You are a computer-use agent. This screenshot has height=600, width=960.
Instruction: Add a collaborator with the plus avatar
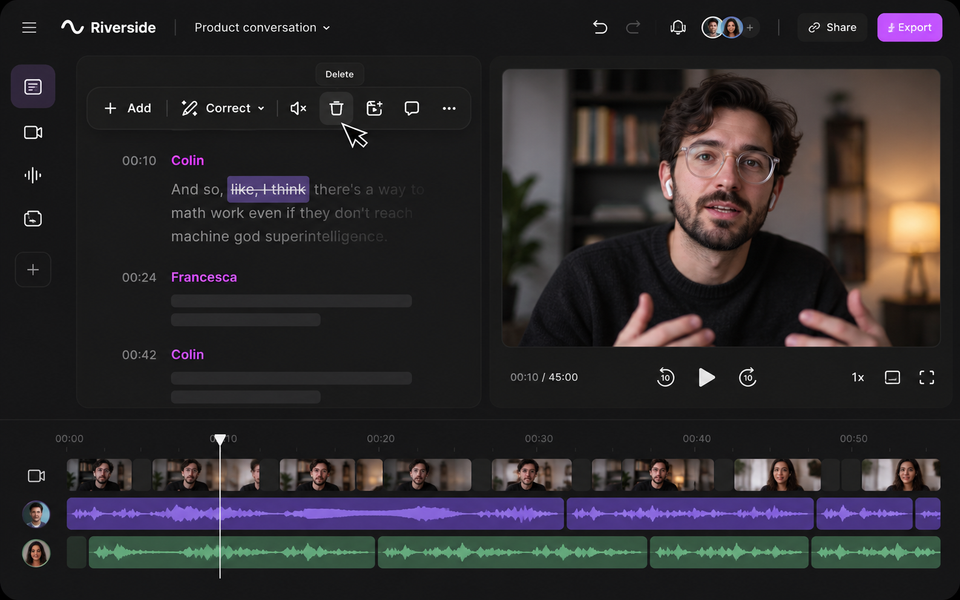point(750,28)
